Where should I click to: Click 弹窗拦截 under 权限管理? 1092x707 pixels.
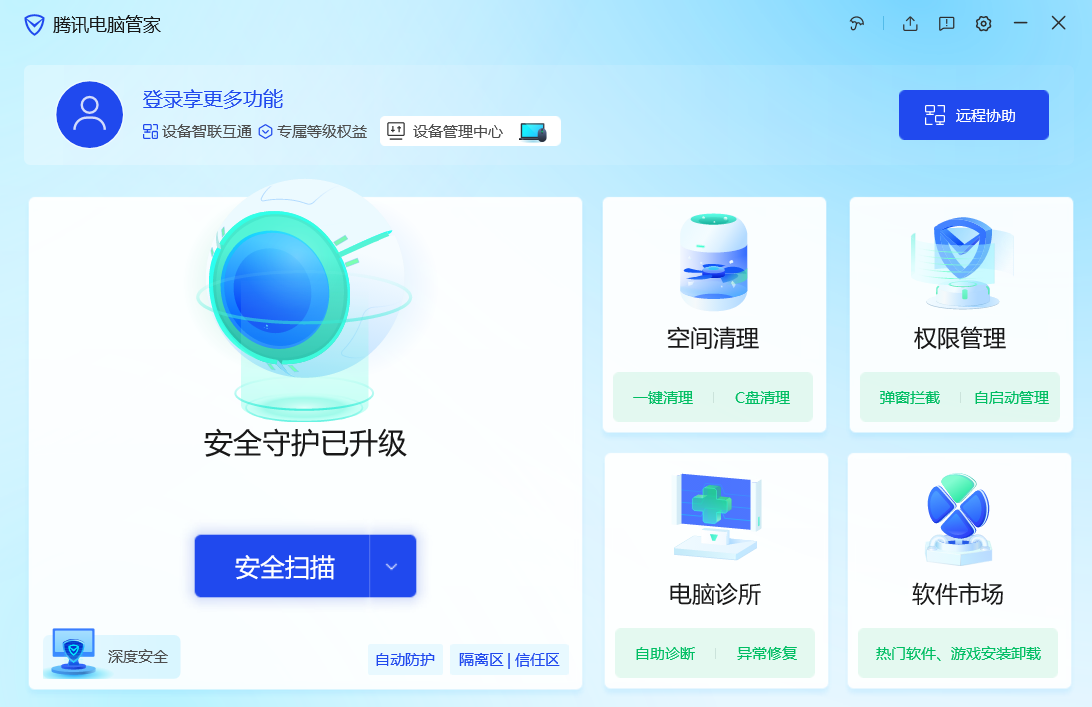click(908, 396)
